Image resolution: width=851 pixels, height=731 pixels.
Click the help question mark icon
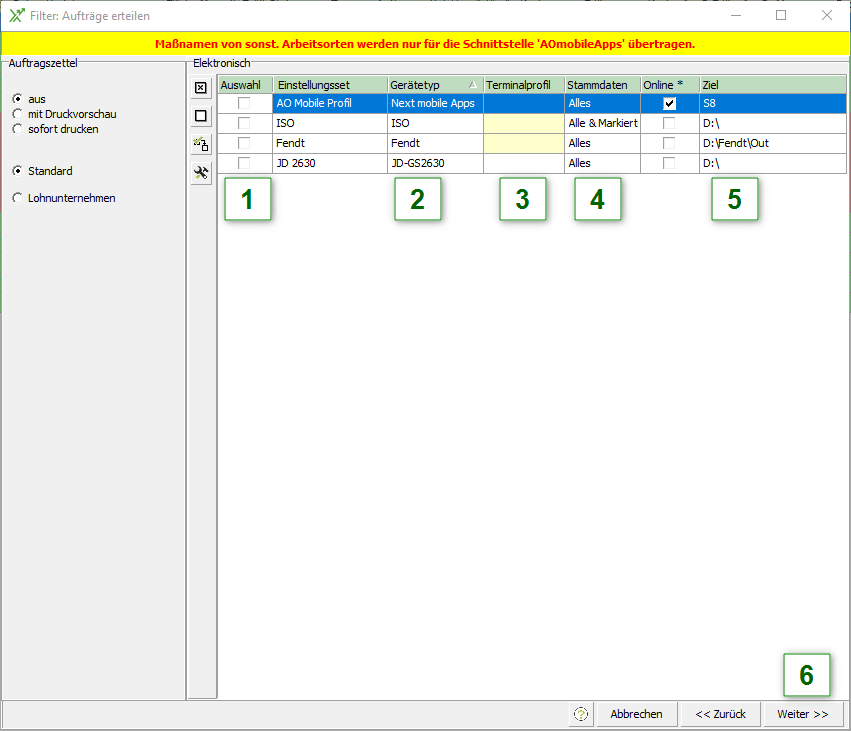tap(581, 714)
